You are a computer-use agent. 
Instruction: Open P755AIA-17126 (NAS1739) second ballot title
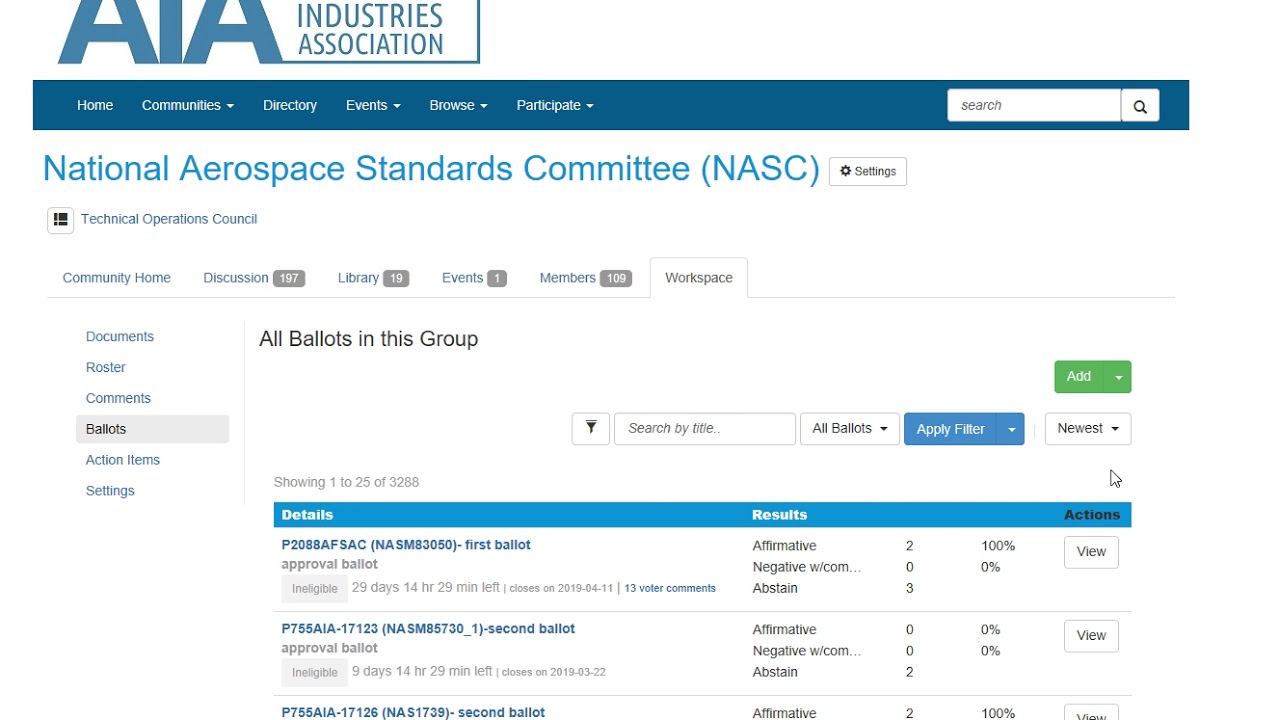point(413,712)
